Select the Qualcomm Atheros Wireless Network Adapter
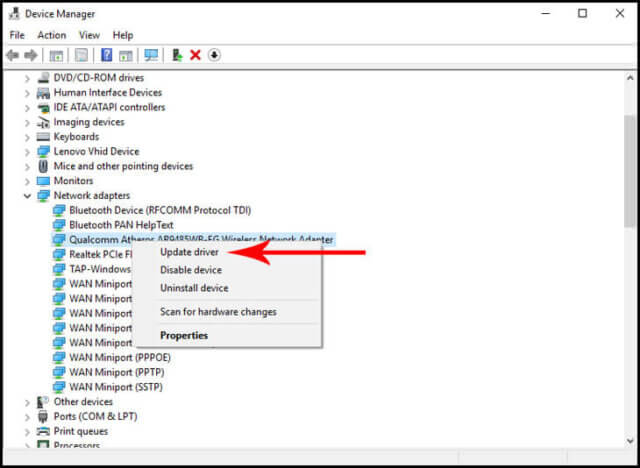640x468 pixels. click(x=193, y=240)
